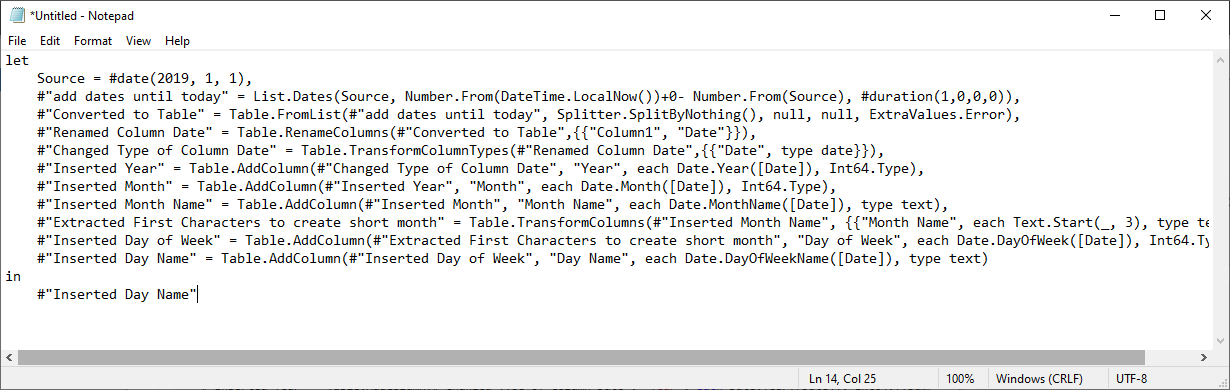Click the horizontal scrollbar left arrow
The width and height of the screenshot is (1230, 390).
[x=9, y=358]
